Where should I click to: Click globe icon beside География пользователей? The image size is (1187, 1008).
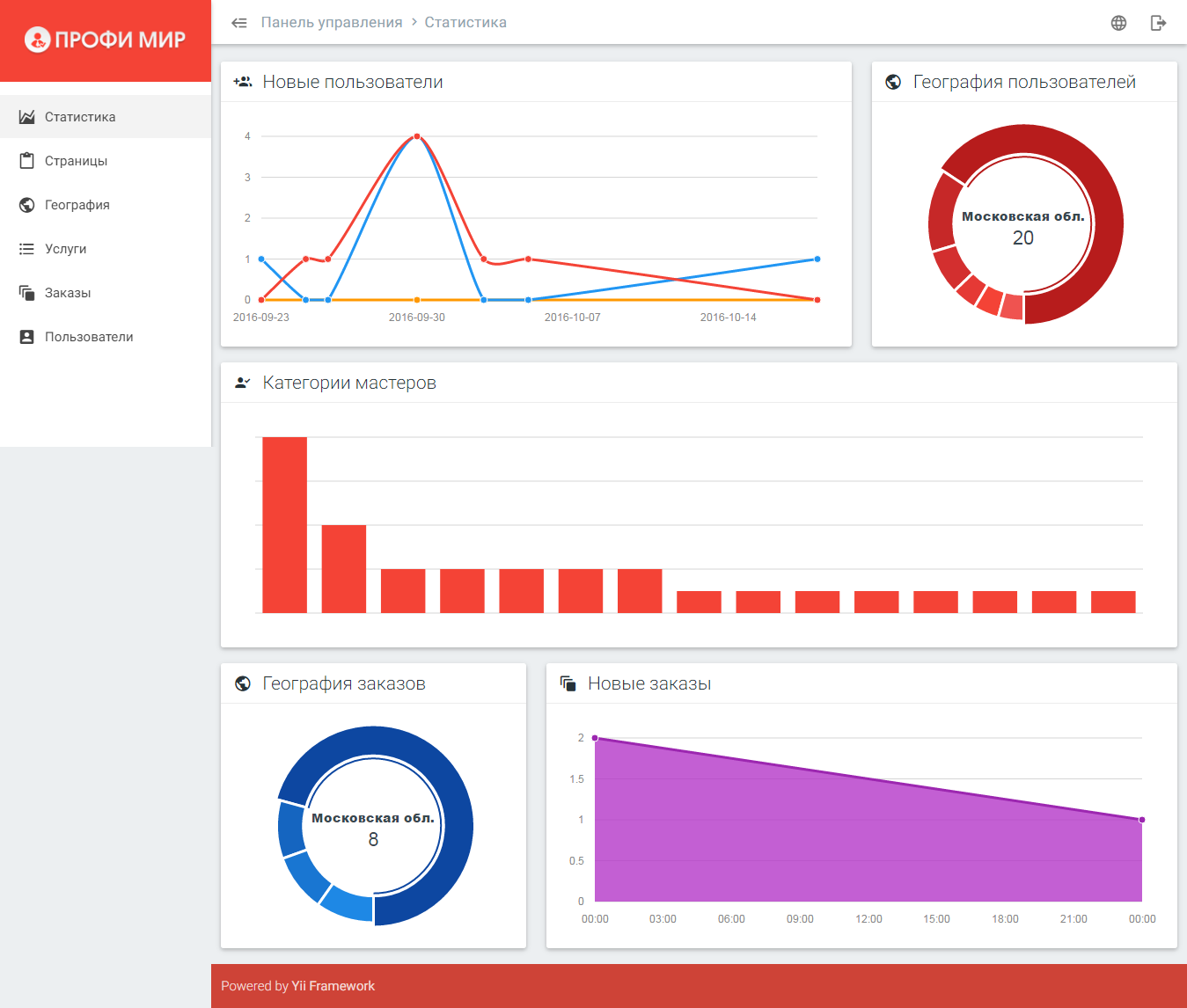tap(893, 82)
